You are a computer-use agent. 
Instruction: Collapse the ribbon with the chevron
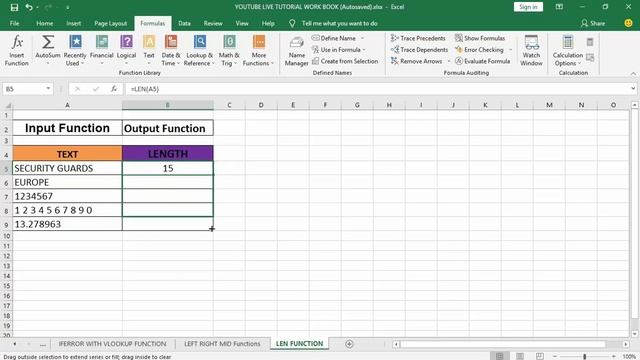633,73
